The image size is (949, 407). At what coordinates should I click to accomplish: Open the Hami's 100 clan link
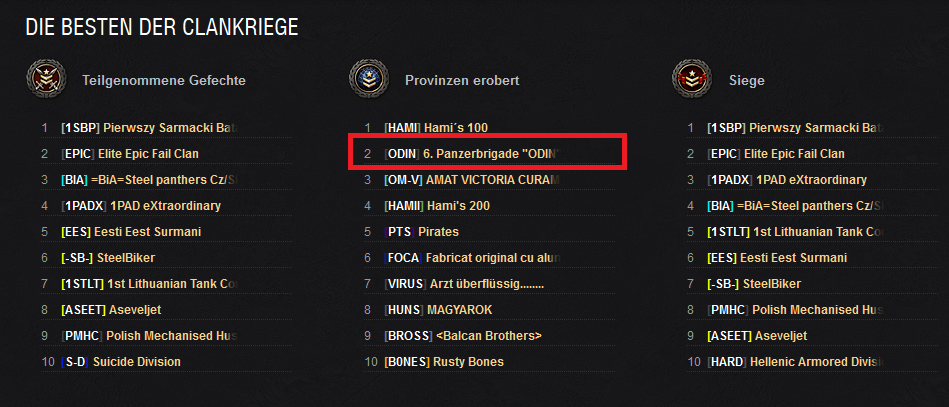click(439, 128)
